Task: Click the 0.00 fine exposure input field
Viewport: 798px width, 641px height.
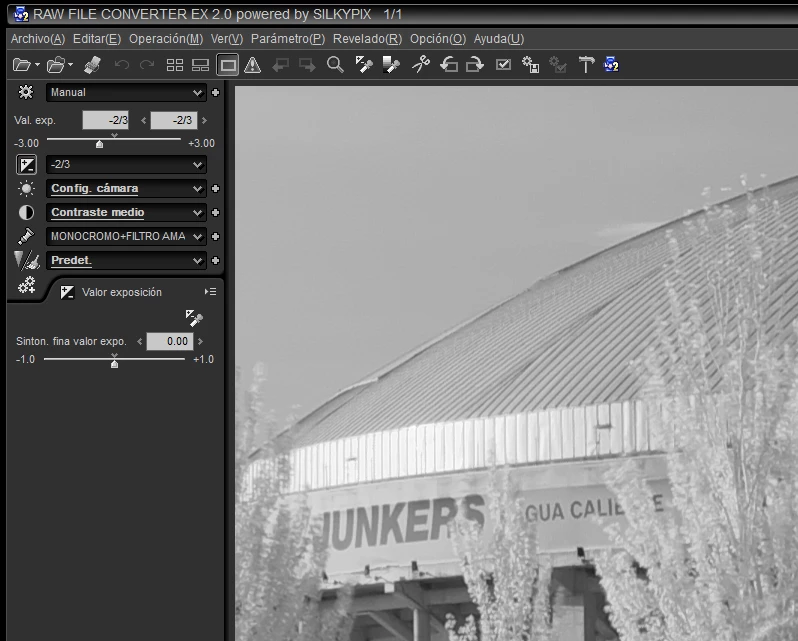Action: (170, 341)
